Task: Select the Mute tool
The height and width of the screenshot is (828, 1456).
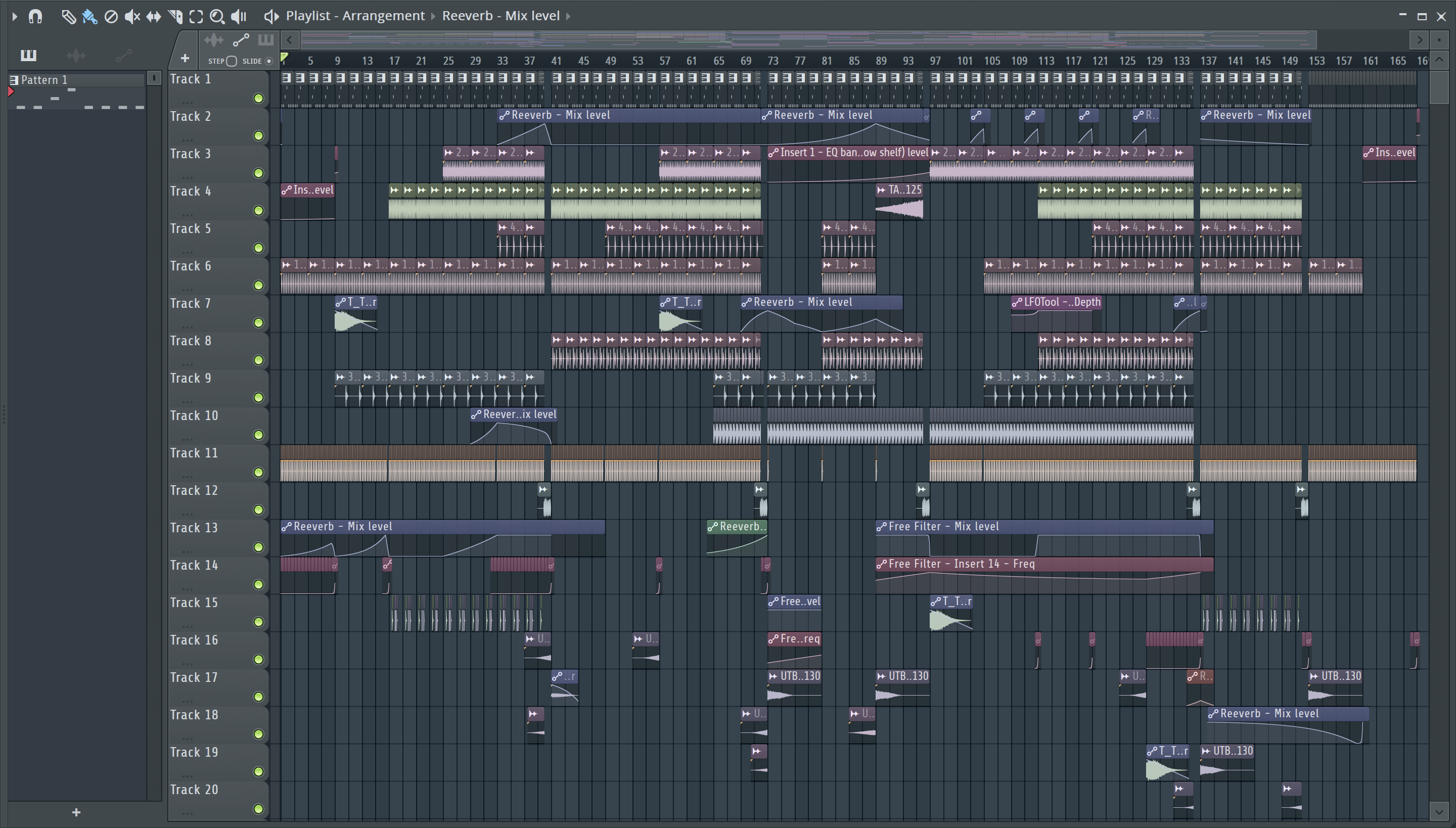Action: [132, 17]
